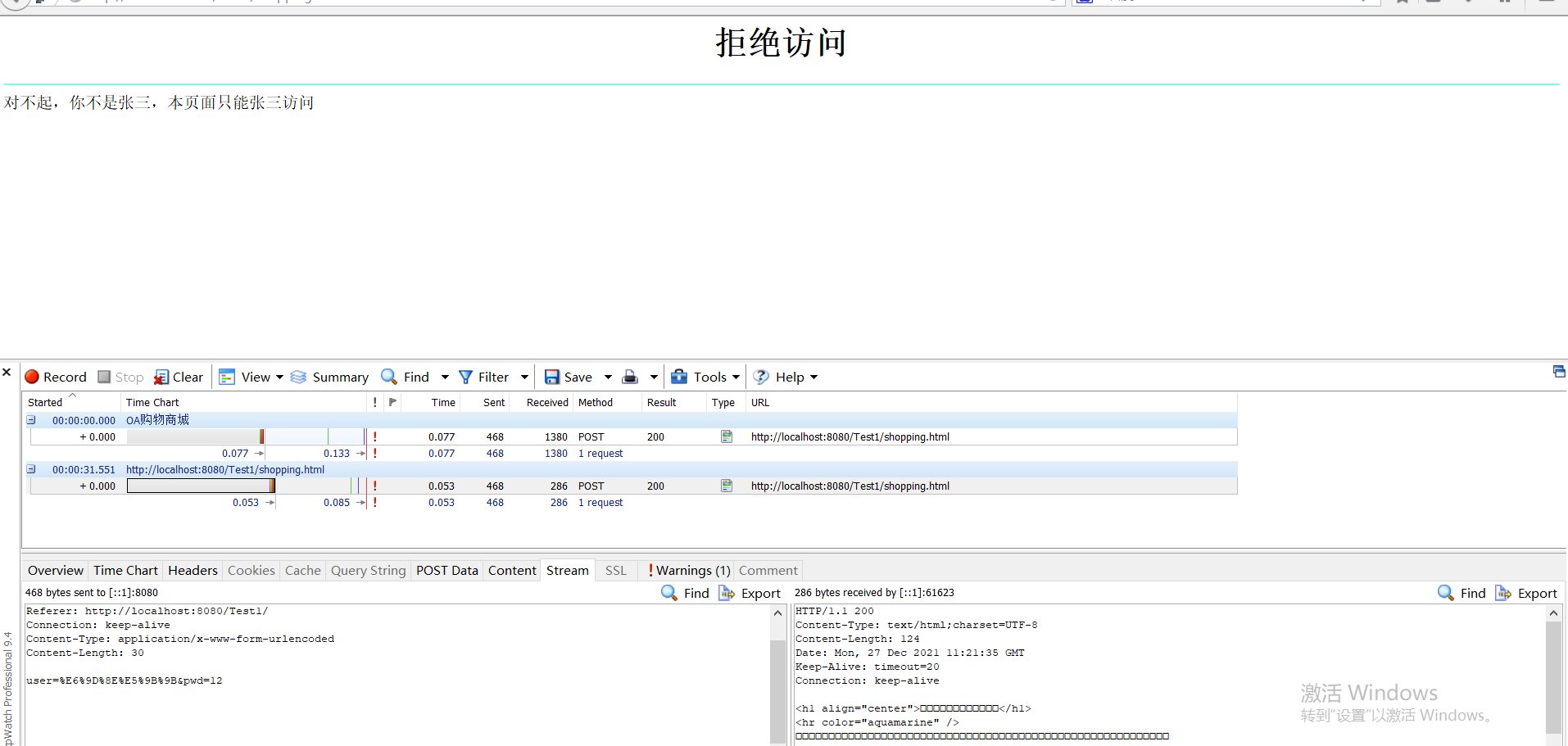The width and height of the screenshot is (1568, 746).
Task: Click the shopping.html group link at 00:00:31.551
Action: pos(225,469)
